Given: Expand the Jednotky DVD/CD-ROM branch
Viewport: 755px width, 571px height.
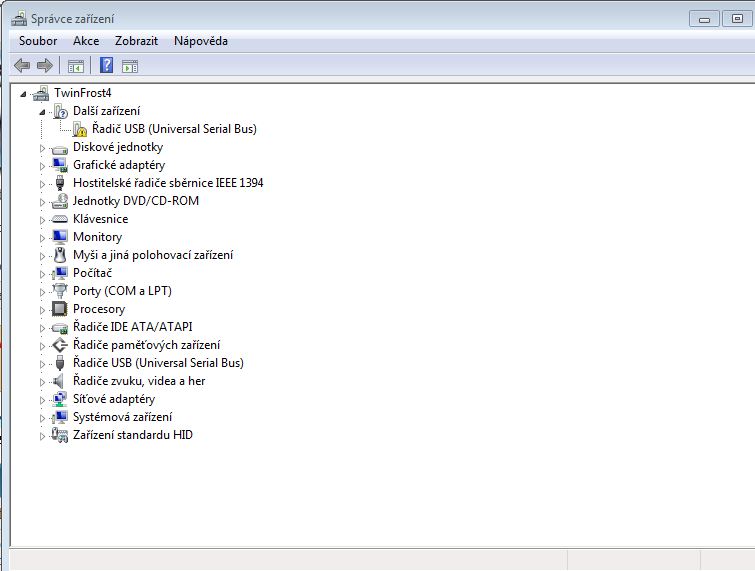Looking at the screenshot, I should [42, 202].
